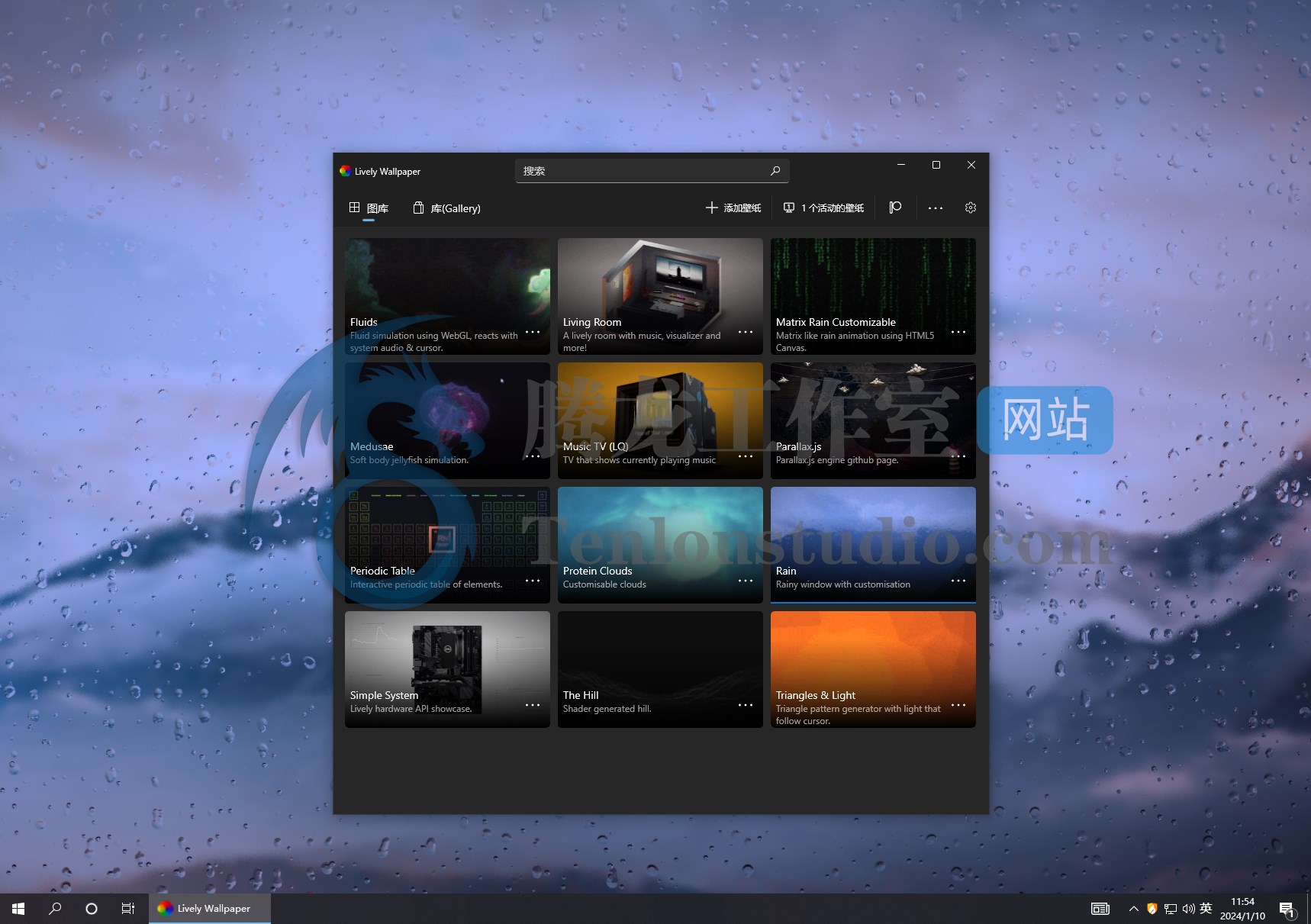The width and height of the screenshot is (1311, 924).
Task: Select the Protein Clouds wallpaper
Action: click(x=660, y=545)
